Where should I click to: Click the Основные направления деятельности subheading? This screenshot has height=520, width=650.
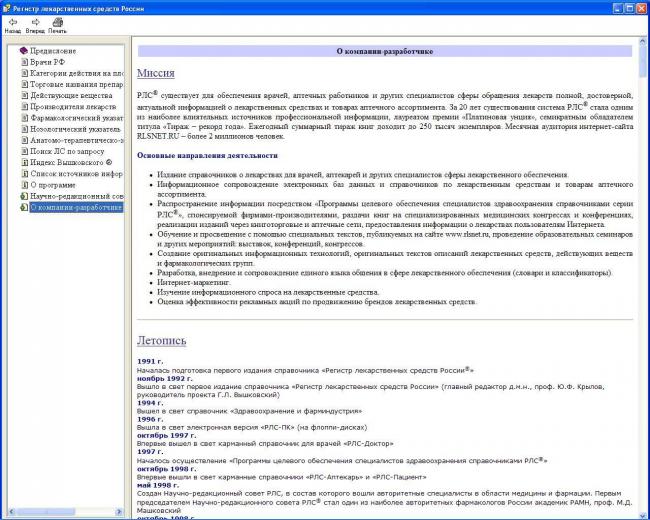coord(207,156)
